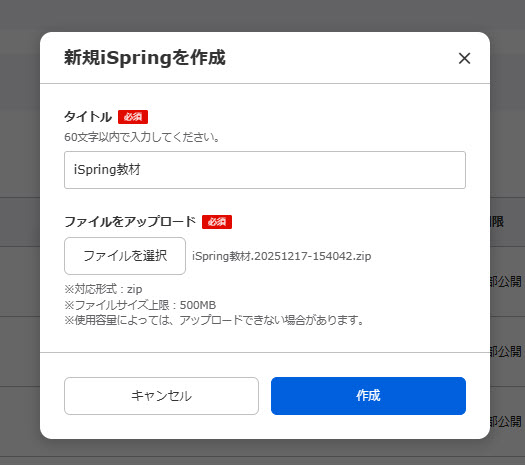
Task: Click the blue 作成 button
Action: (x=368, y=396)
